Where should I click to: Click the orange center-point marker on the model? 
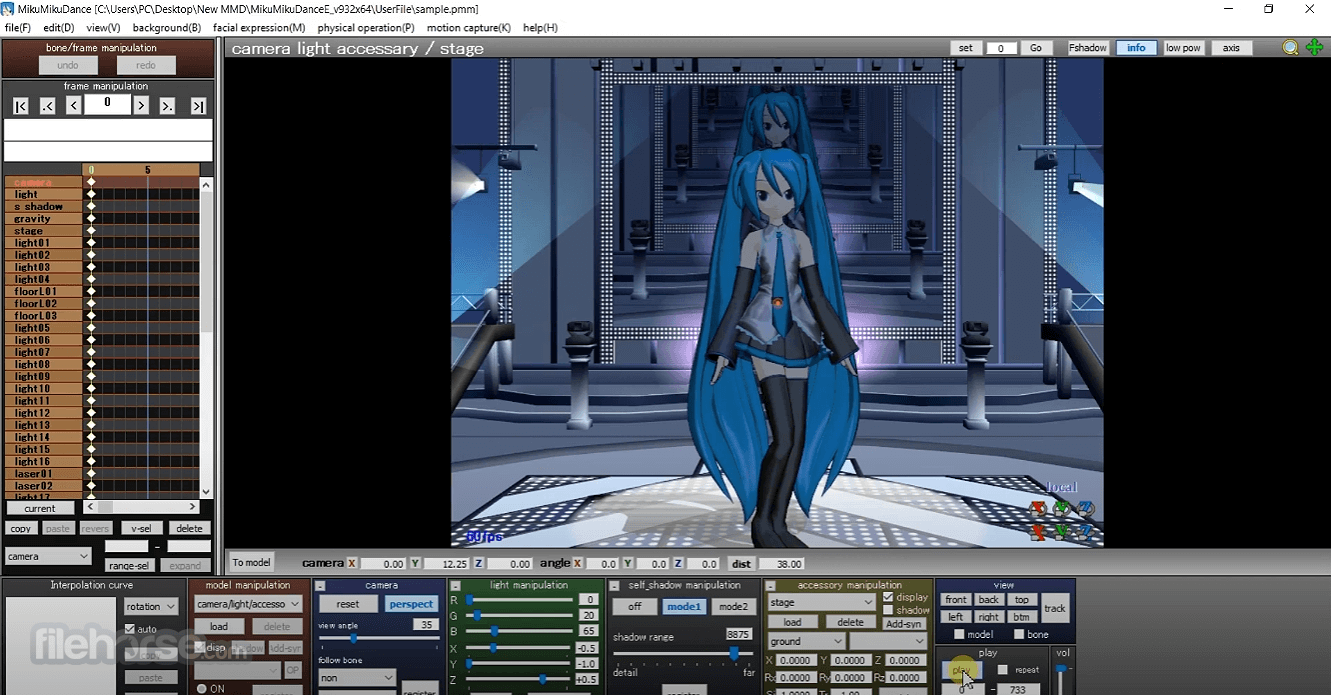[x=777, y=302]
